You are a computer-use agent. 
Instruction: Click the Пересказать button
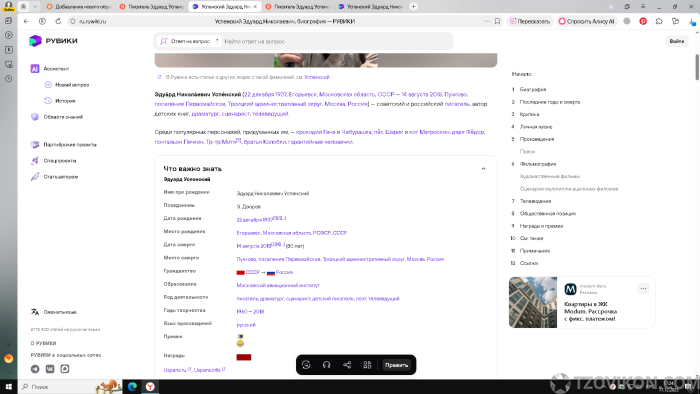(530, 21)
